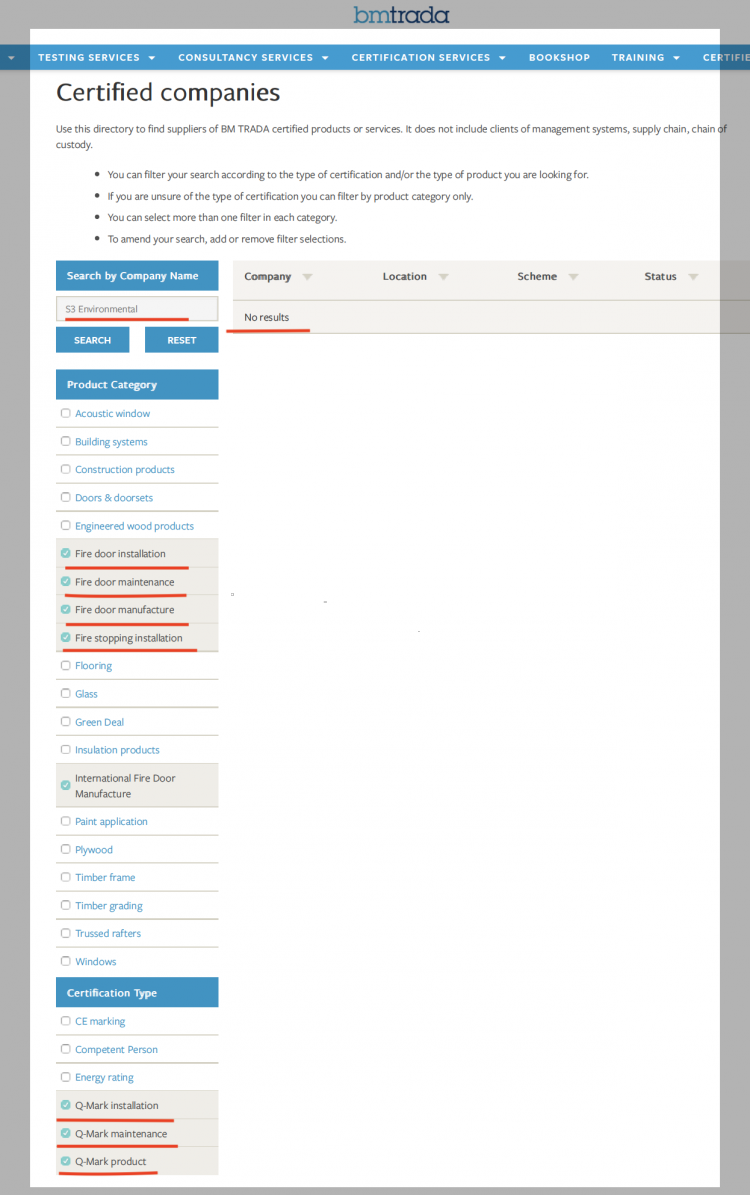
Task: Check the Insulation products checkbox
Action: pos(66,749)
